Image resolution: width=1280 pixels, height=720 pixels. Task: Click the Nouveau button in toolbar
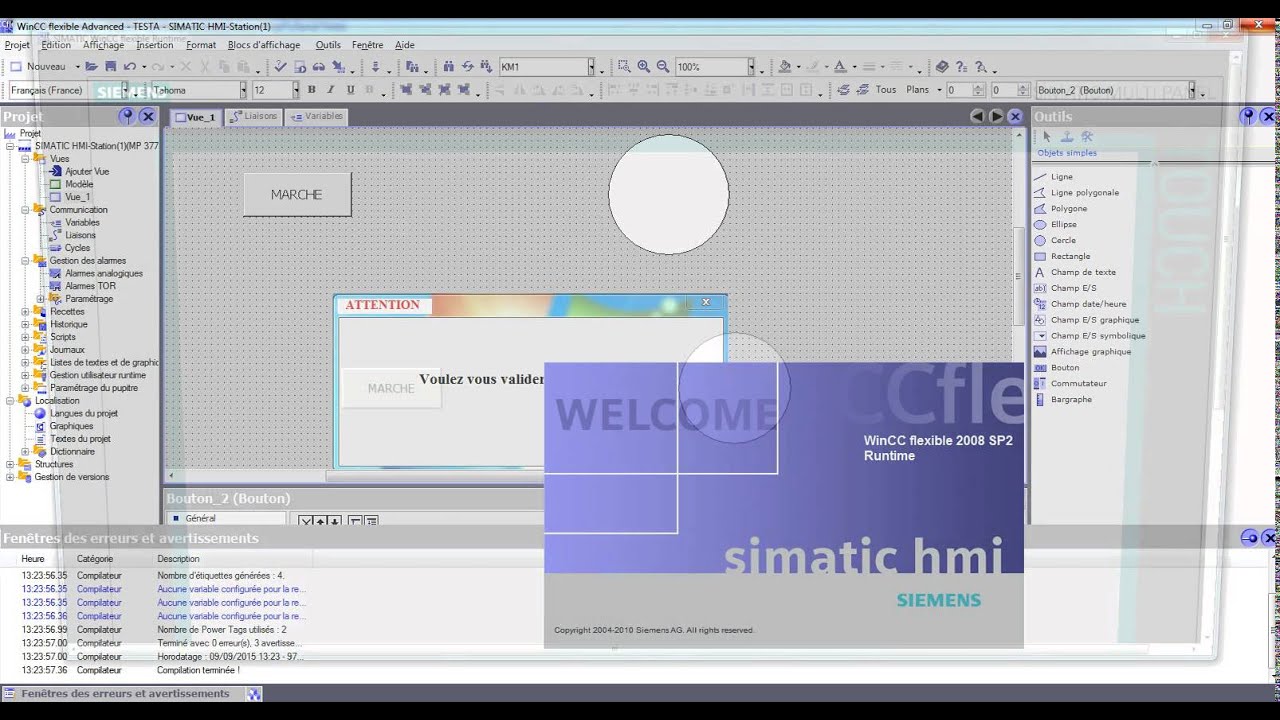tap(37, 66)
